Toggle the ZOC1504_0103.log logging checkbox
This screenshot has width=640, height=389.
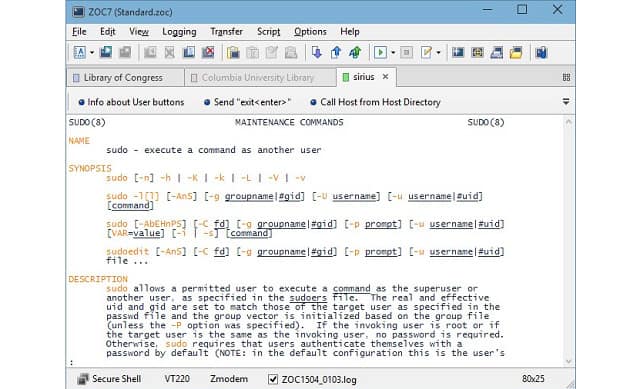pyautogui.click(x=273, y=380)
